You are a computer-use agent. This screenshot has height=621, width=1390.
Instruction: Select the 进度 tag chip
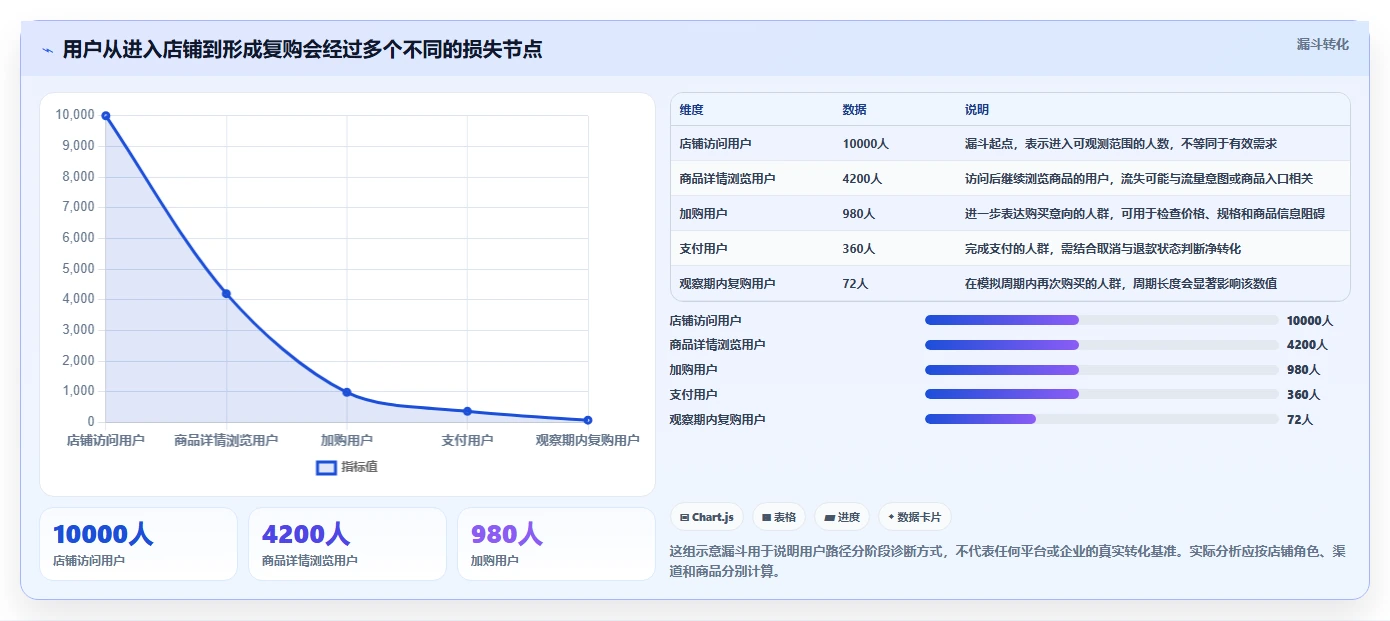pos(842,517)
